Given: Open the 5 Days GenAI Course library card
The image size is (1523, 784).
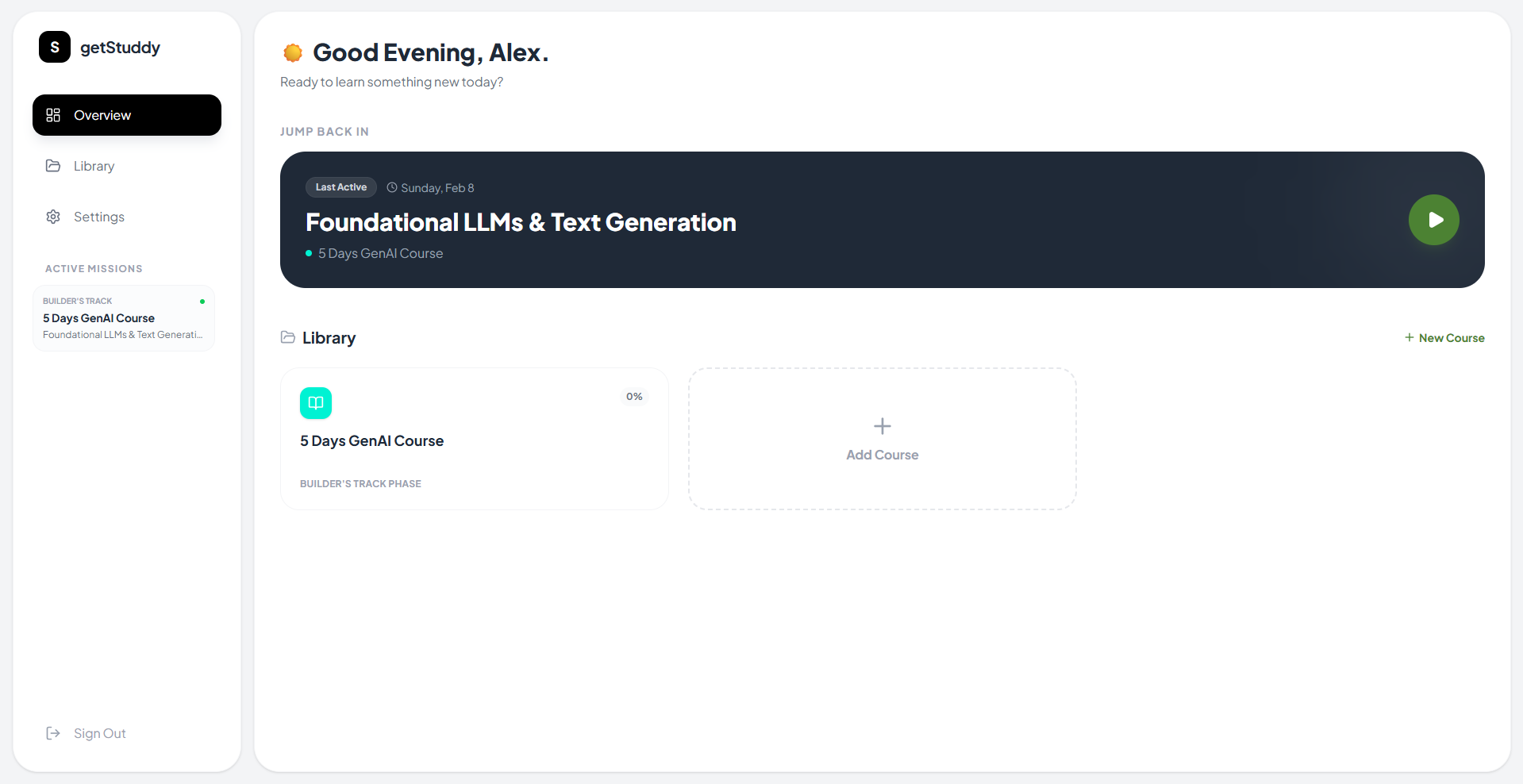Looking at the screenshot, I should (x=474, y=439).
